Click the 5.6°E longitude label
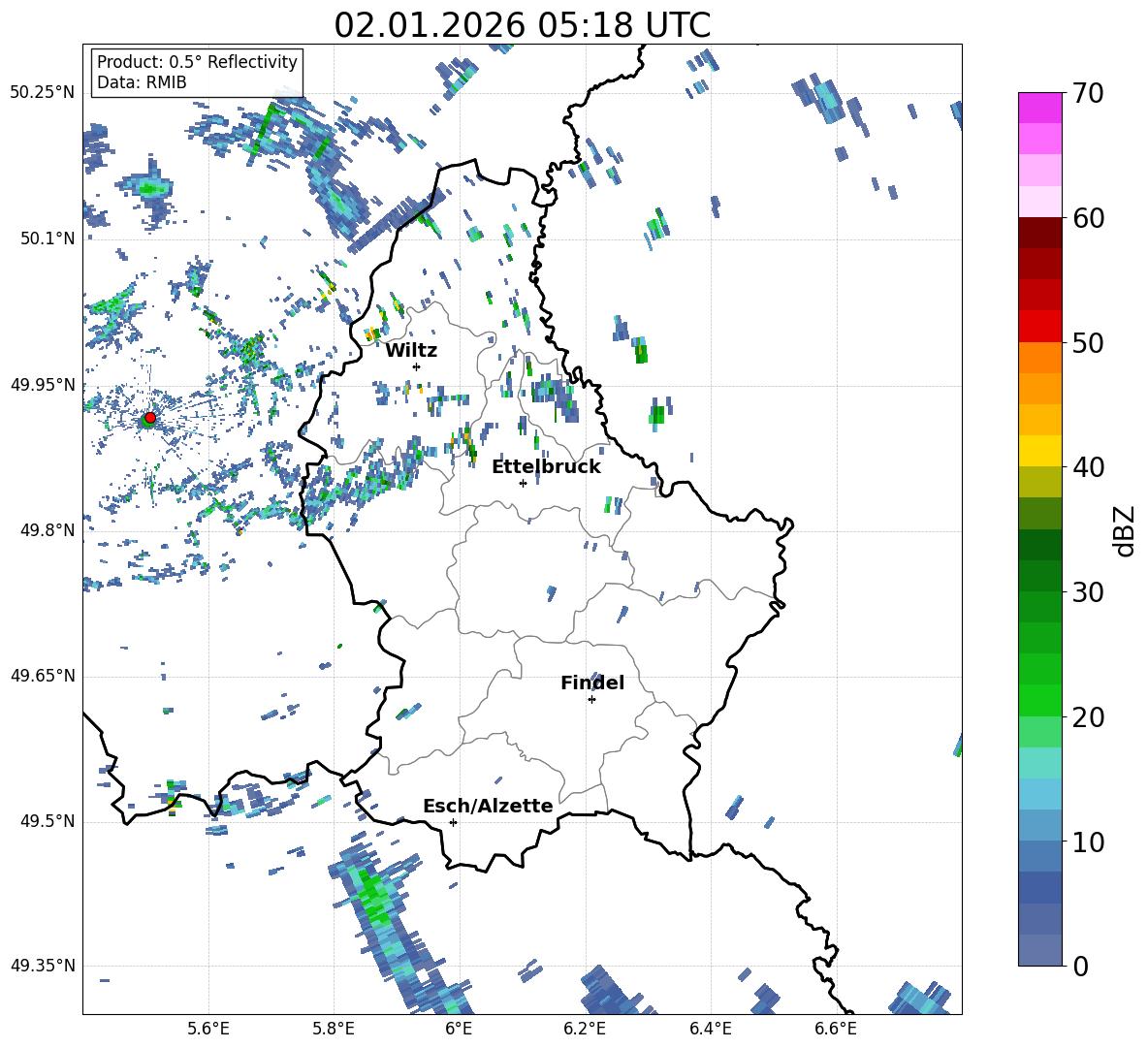Screen dimensions: 1148x1048 (208, 1029)
